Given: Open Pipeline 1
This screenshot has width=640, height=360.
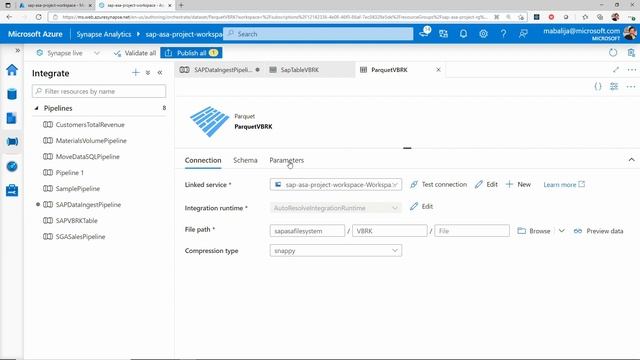Looking at the screenshot, I should point(69,173).
